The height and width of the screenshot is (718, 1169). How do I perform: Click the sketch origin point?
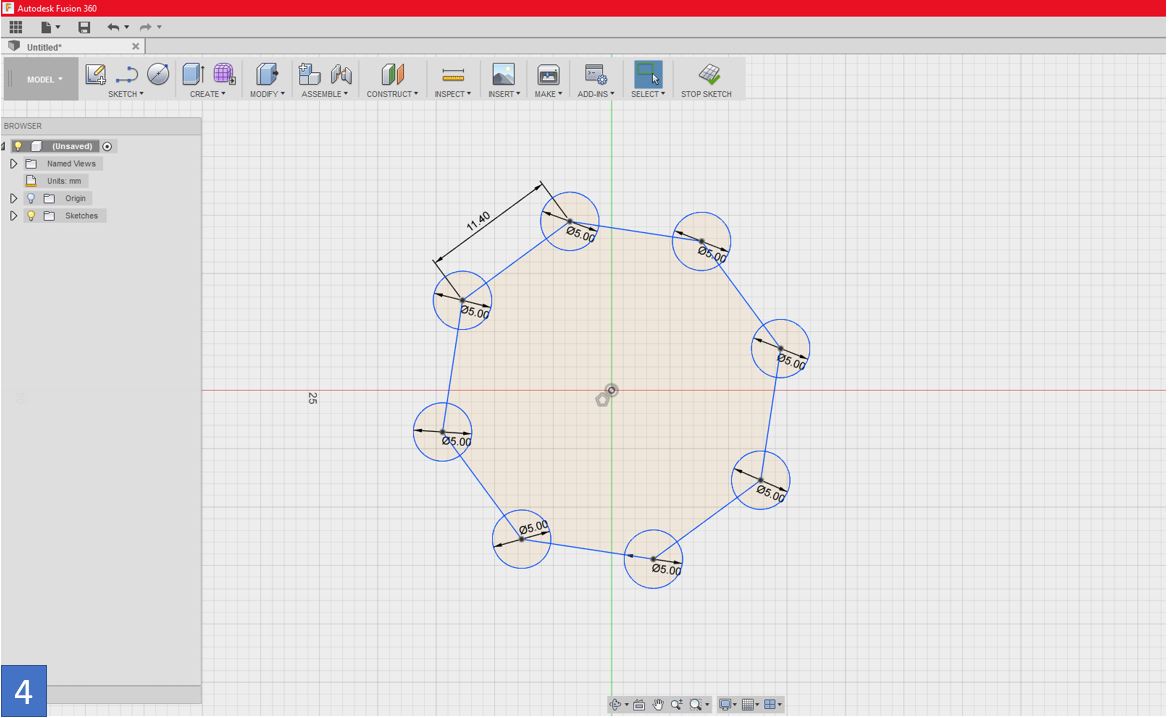[611, 390]
